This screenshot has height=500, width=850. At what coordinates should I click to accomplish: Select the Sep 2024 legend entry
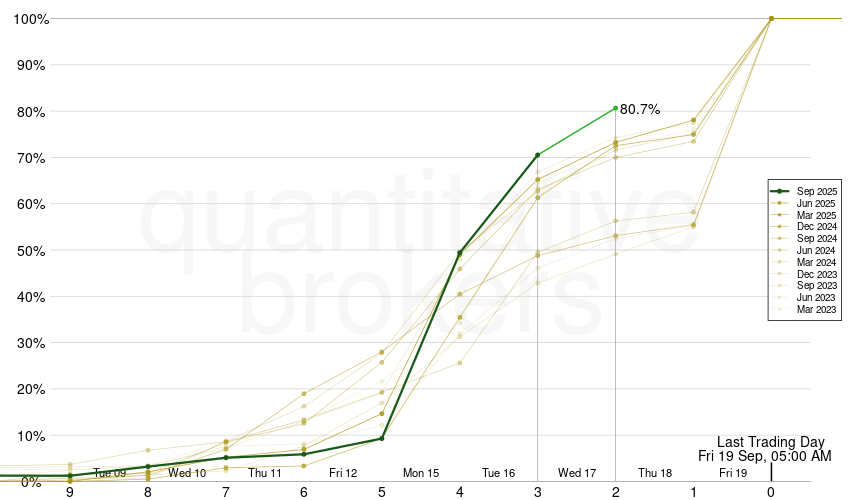point(816,239)
